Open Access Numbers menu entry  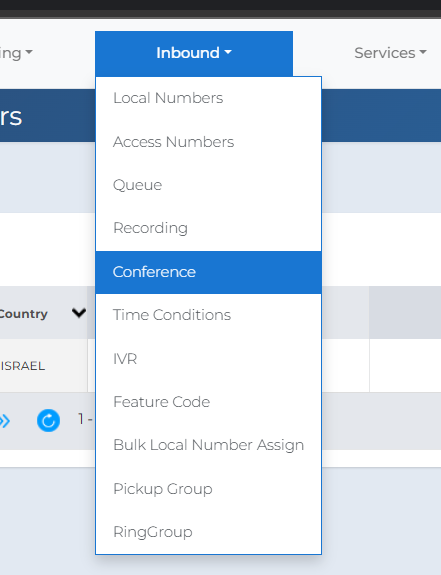(x=208, y=142)
